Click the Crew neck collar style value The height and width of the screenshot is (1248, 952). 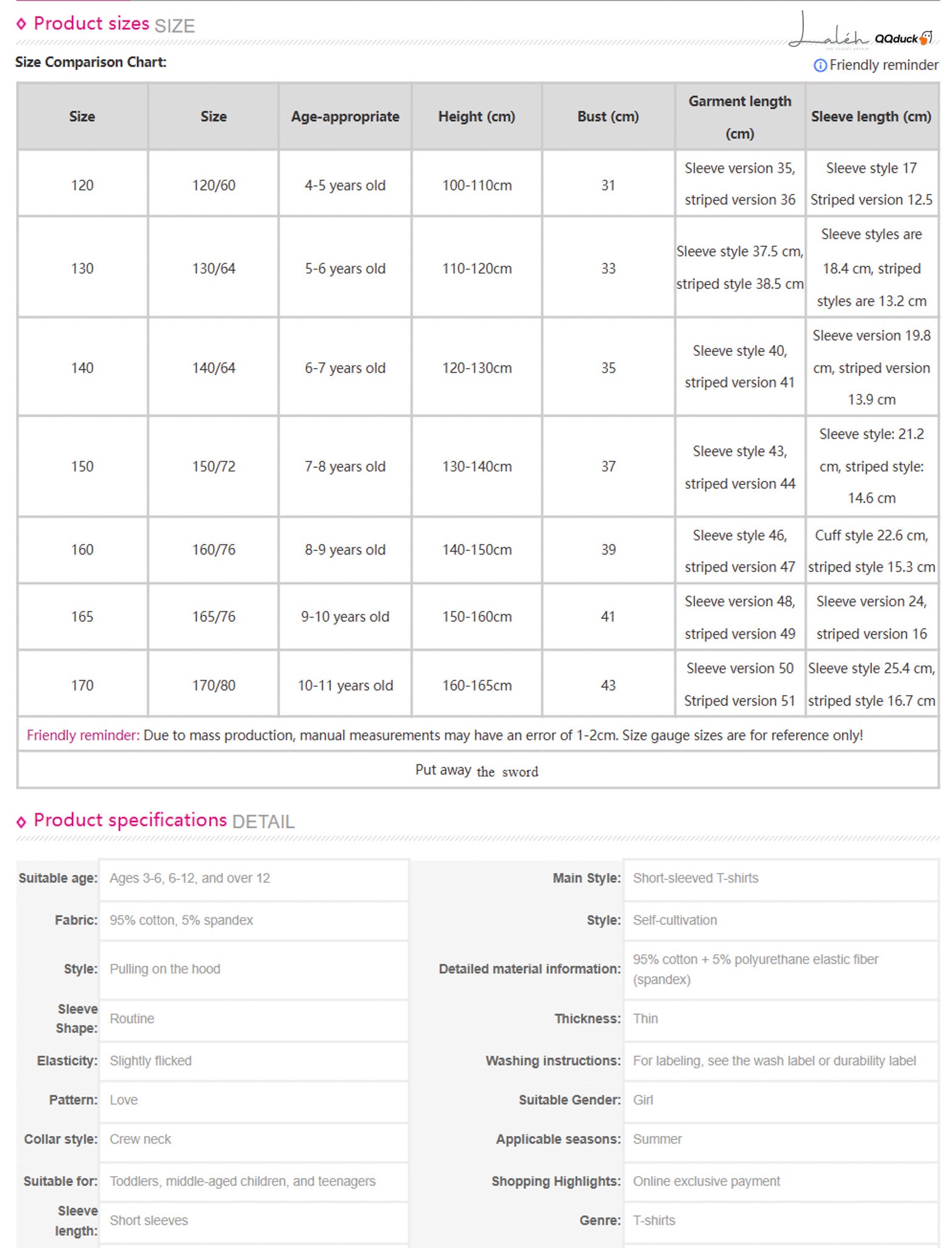coord(140,1140)
